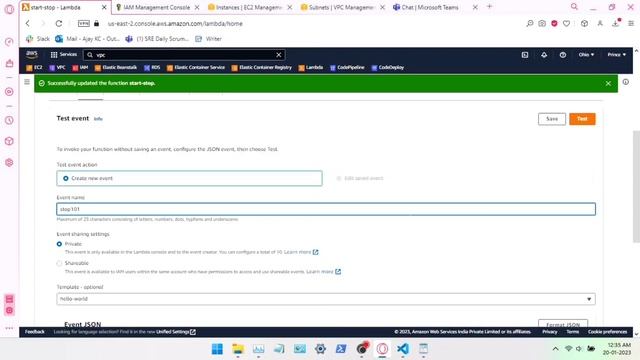Screen dimensions: 640x360
Task: Reload the page with refresh icon
Action: (x=59, y=24)
